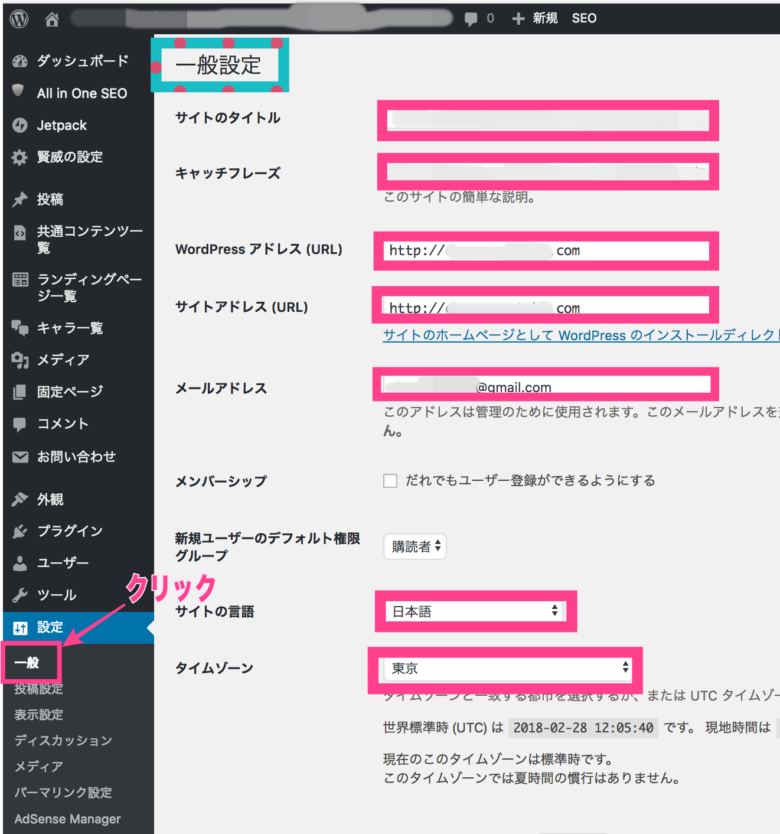Click the plug icon for プラグイン
The height and width of the screenshot is (834, 780).
point(20,531)
